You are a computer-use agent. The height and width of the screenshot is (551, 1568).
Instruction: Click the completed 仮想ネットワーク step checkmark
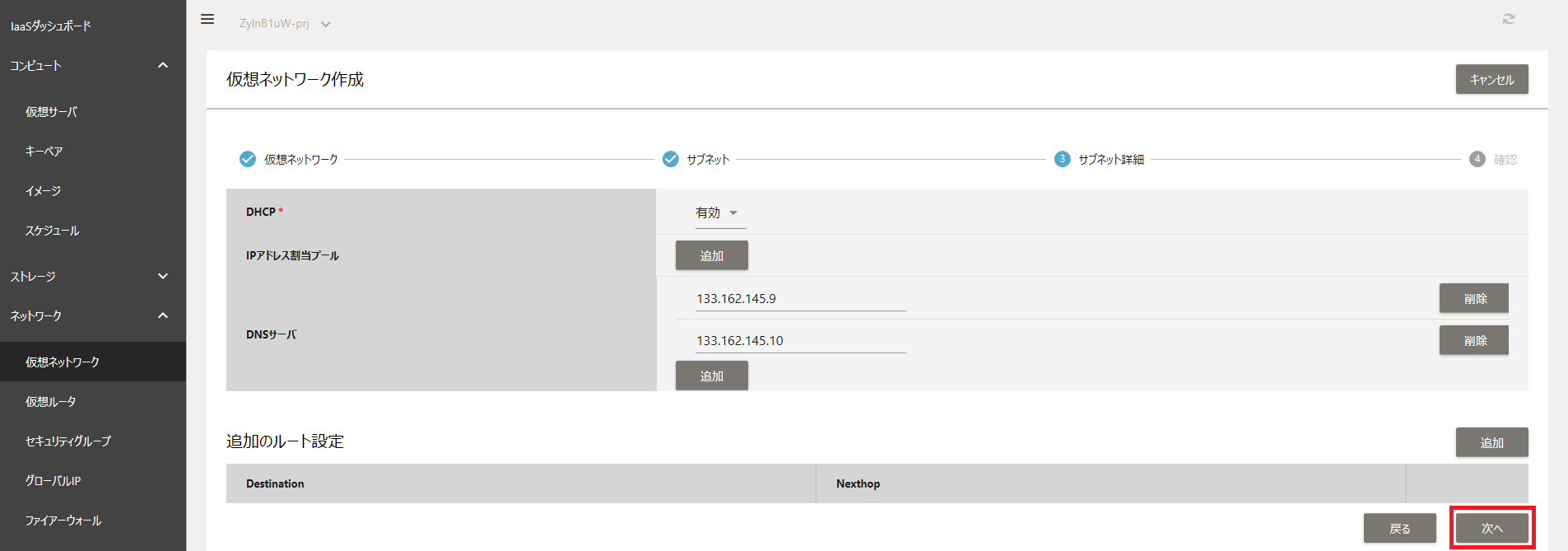[248, 159]
